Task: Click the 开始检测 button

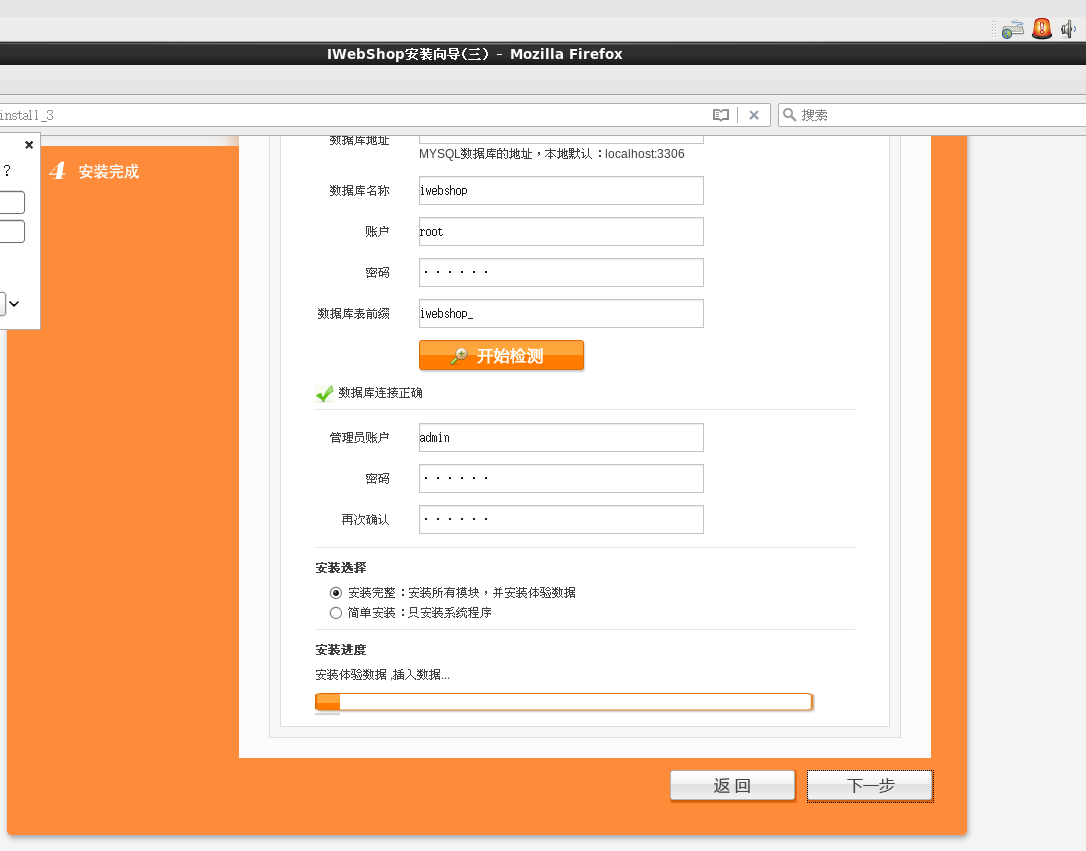Action: [501, 355]
